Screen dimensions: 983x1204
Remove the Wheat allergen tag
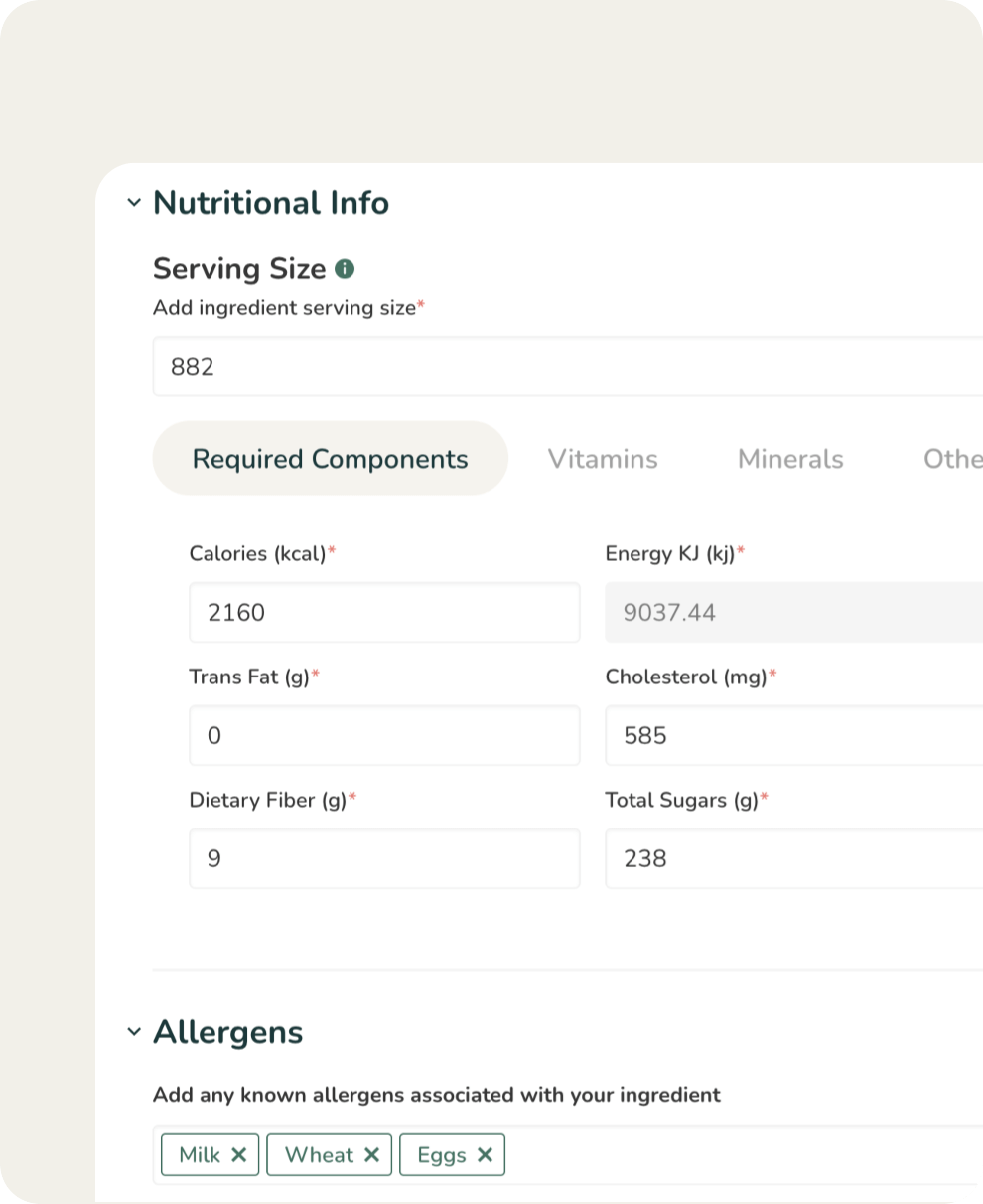[x=371, y=1154]
